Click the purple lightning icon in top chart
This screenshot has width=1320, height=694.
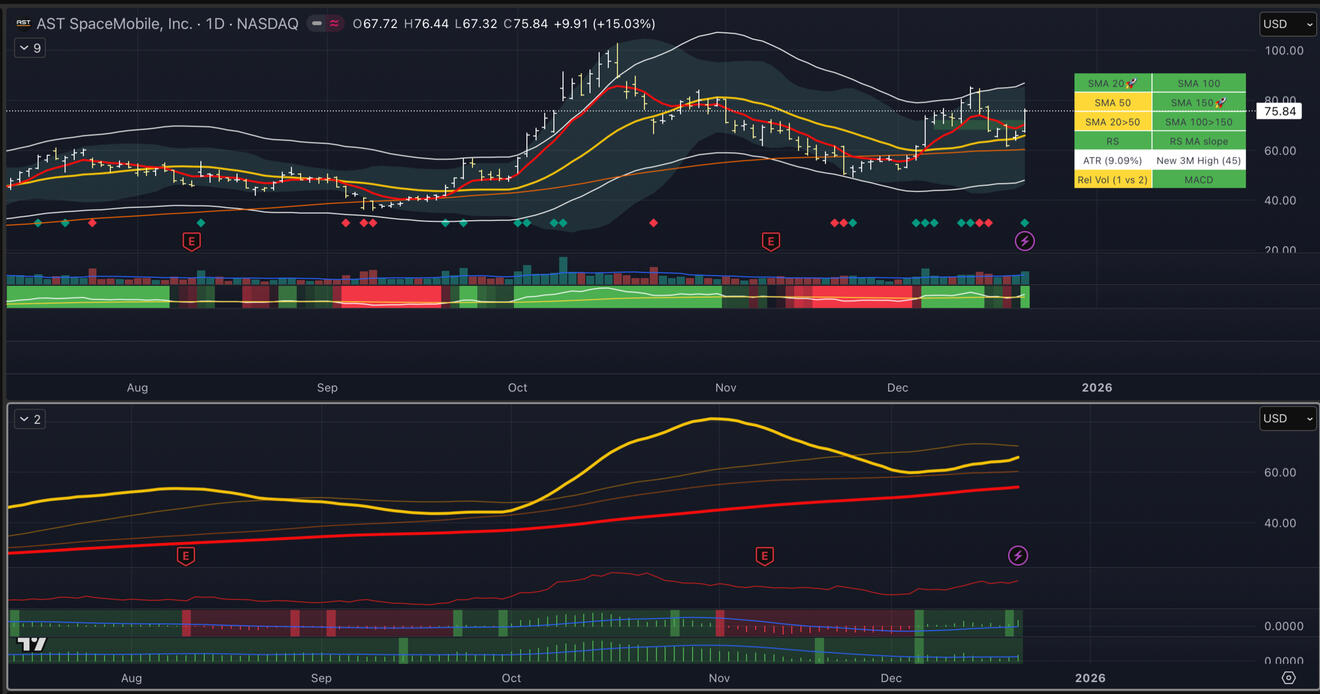pyautogui.click(x=1024, y=240)
